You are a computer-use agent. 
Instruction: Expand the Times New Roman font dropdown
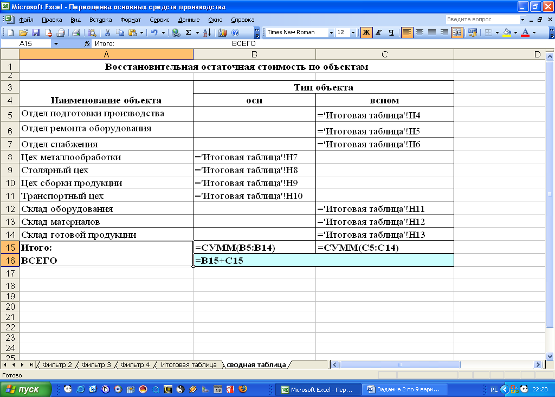tap(331, 33)
